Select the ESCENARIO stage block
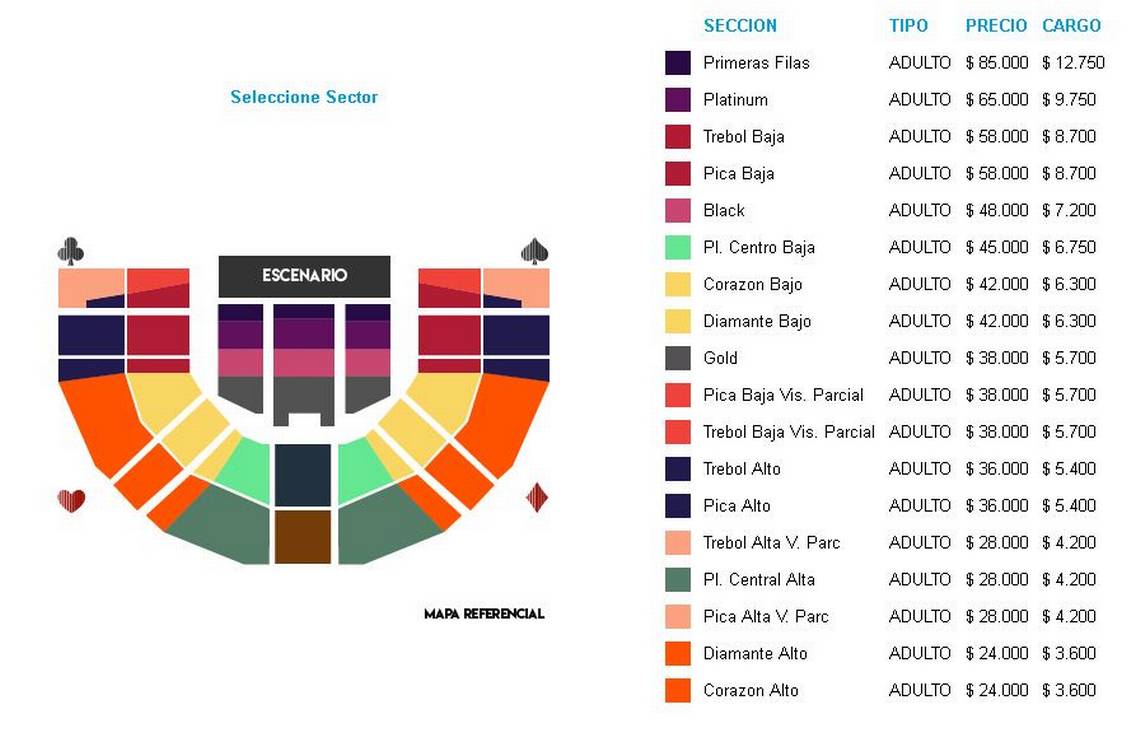Screen dimensions: 1140x746 [305, 276]
